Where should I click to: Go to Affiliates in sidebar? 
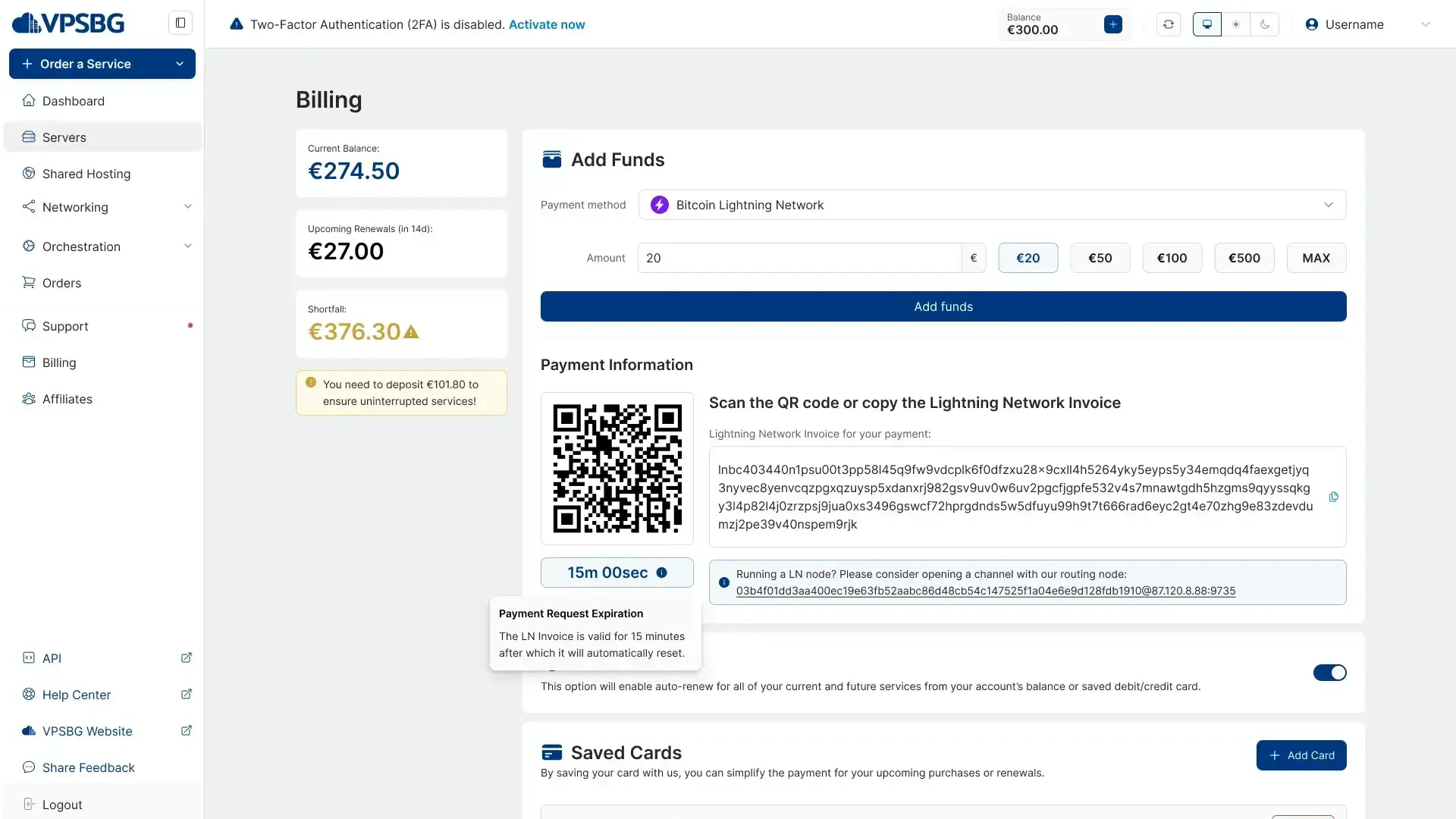[x=67, y=399]
